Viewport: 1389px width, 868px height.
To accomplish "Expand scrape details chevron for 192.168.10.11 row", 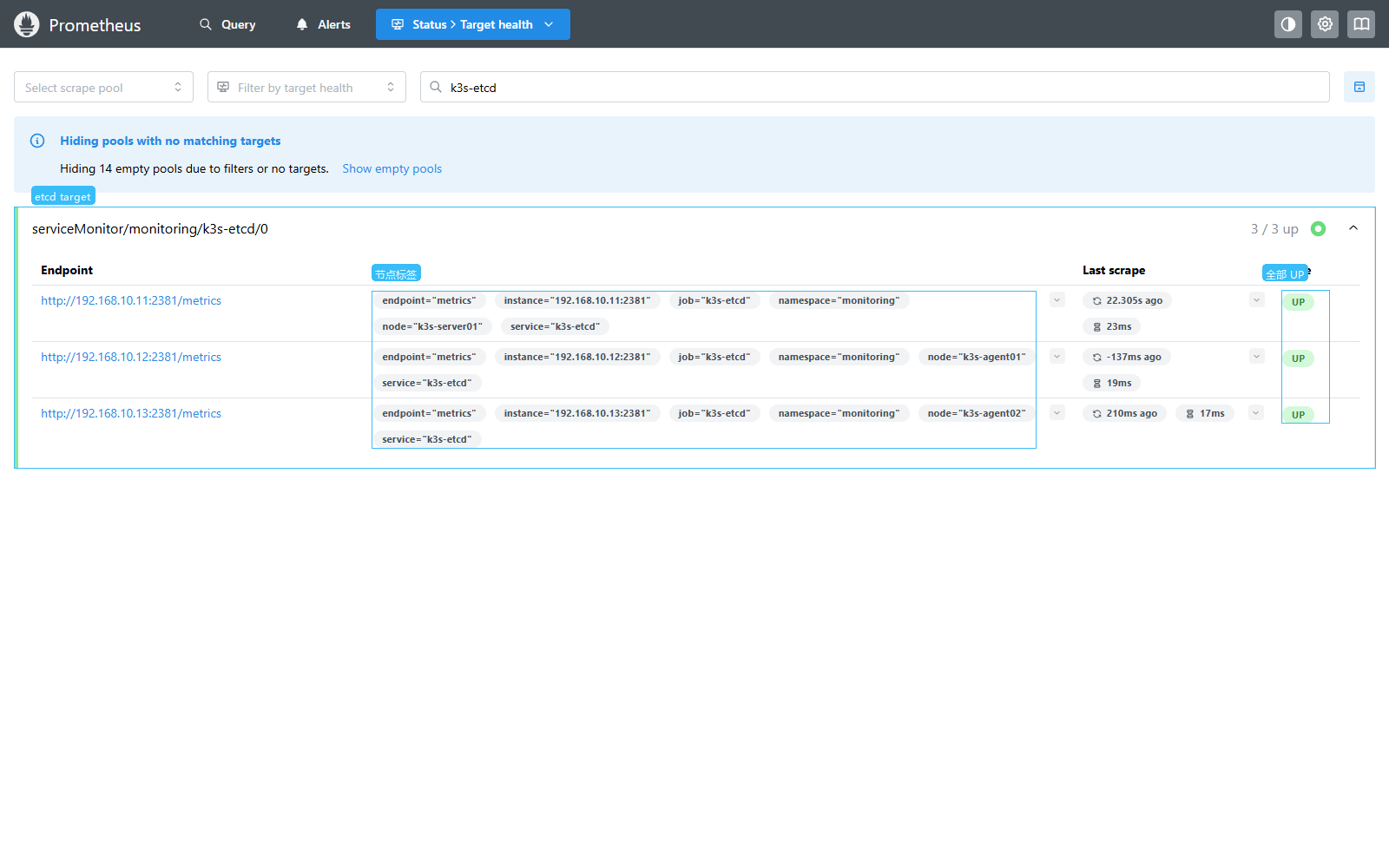I will 1256,300.
